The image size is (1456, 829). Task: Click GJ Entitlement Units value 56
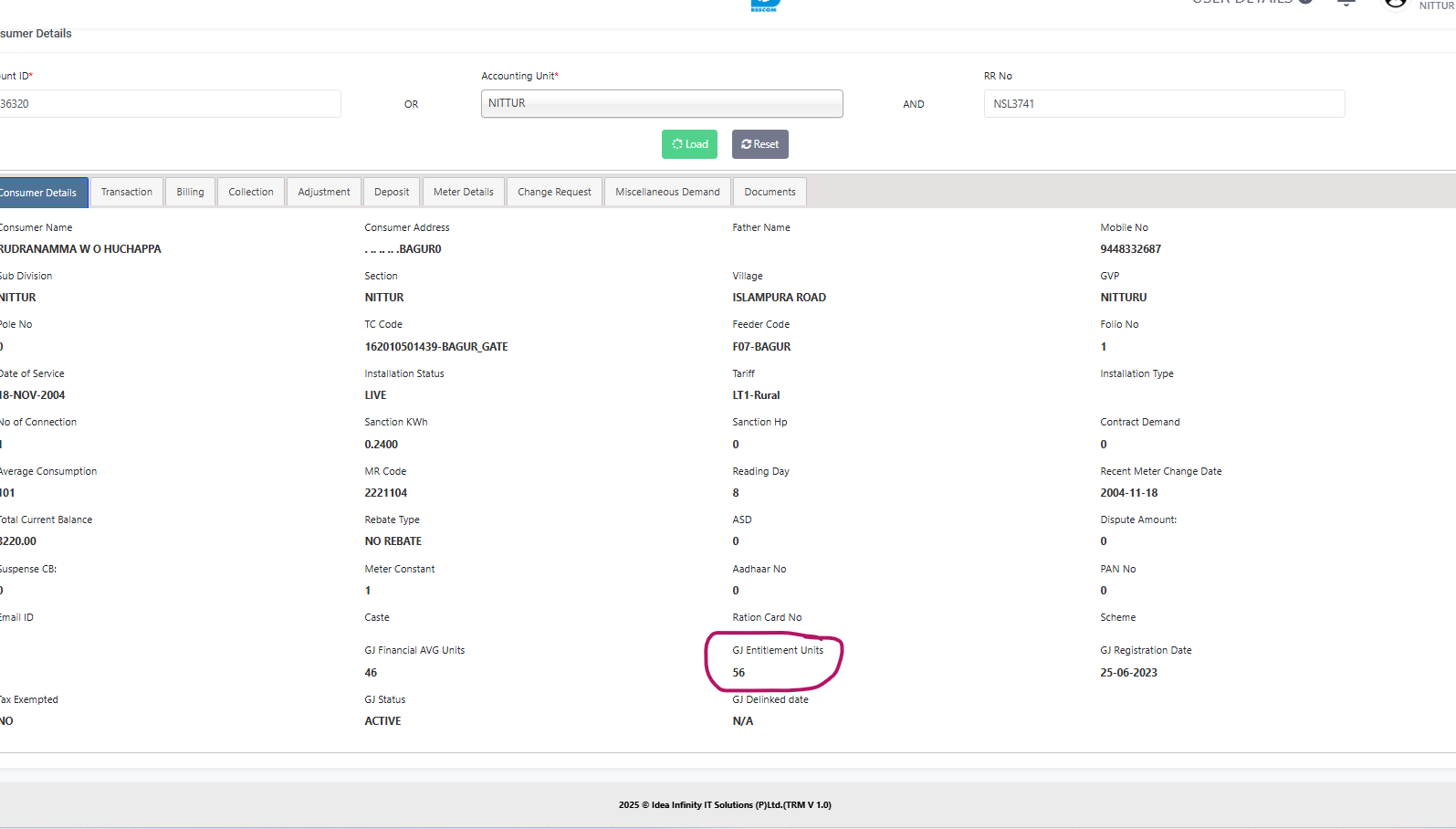tap(738, 673)
